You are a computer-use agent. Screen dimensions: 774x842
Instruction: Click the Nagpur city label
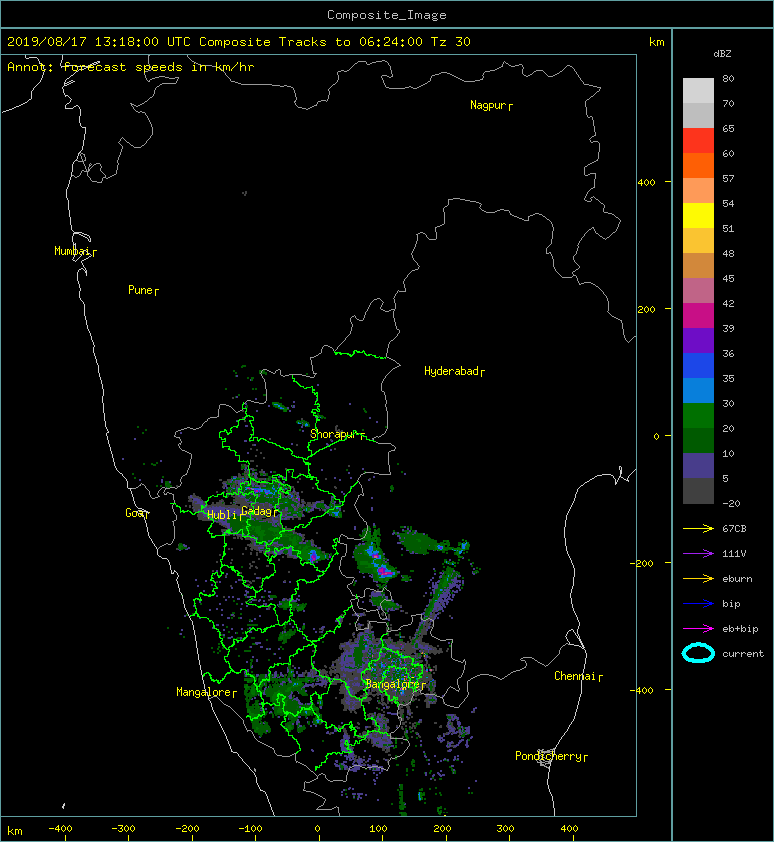(488, 105)
